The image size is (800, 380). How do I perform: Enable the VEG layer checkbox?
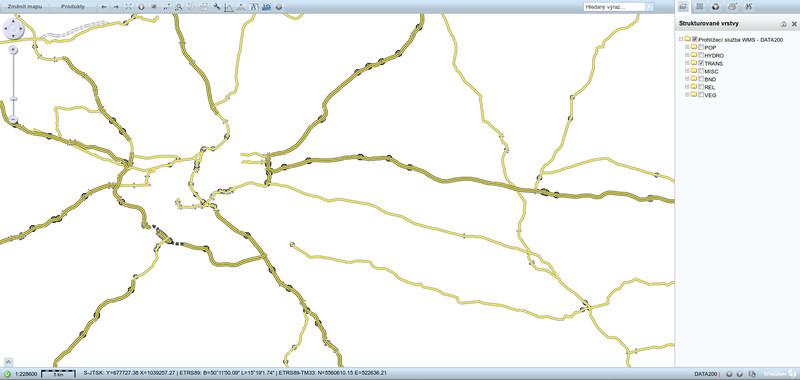pos(701,94)
